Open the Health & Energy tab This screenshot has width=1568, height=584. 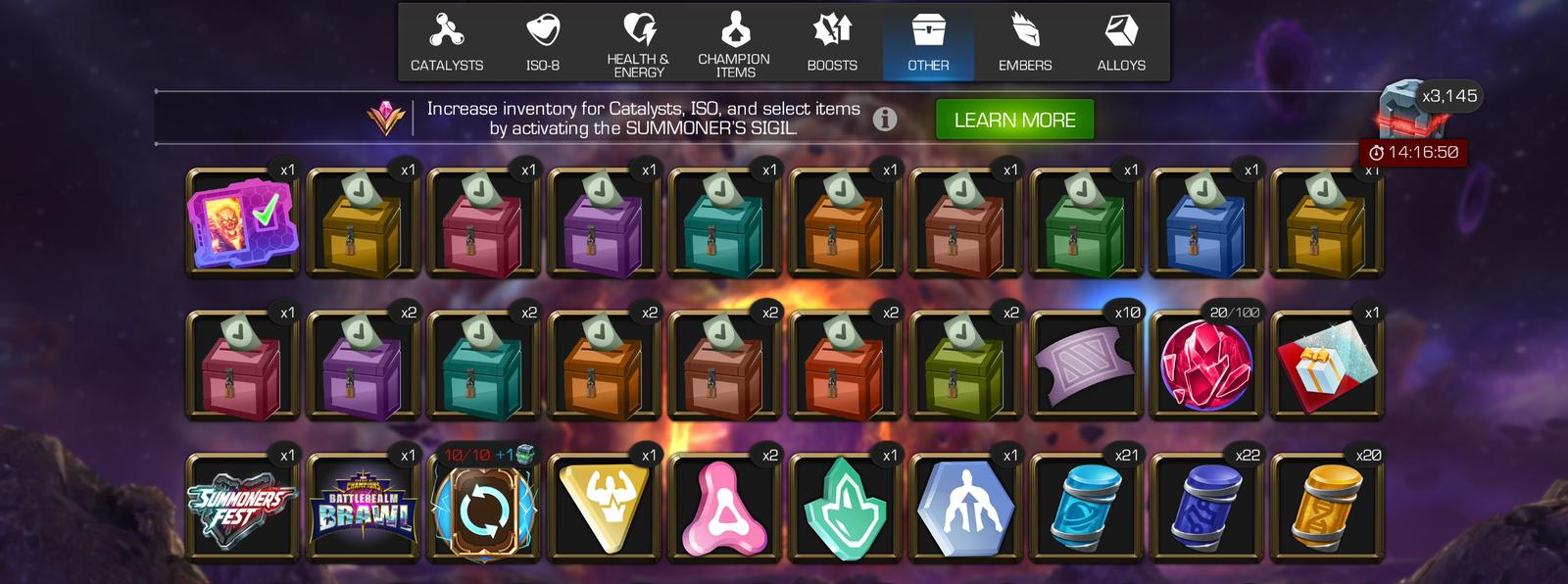(x=639, y=41)
